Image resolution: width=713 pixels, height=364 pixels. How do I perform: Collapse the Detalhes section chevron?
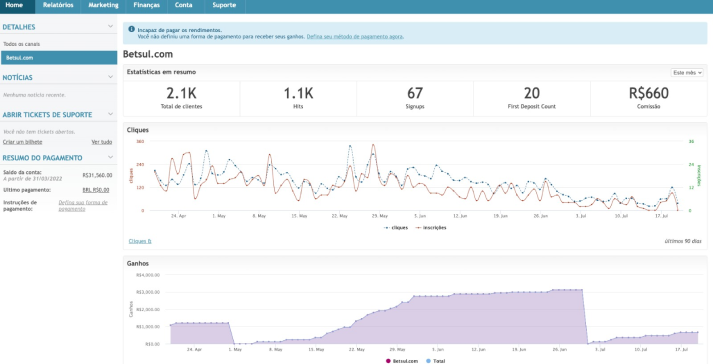(x=110, y=26)
